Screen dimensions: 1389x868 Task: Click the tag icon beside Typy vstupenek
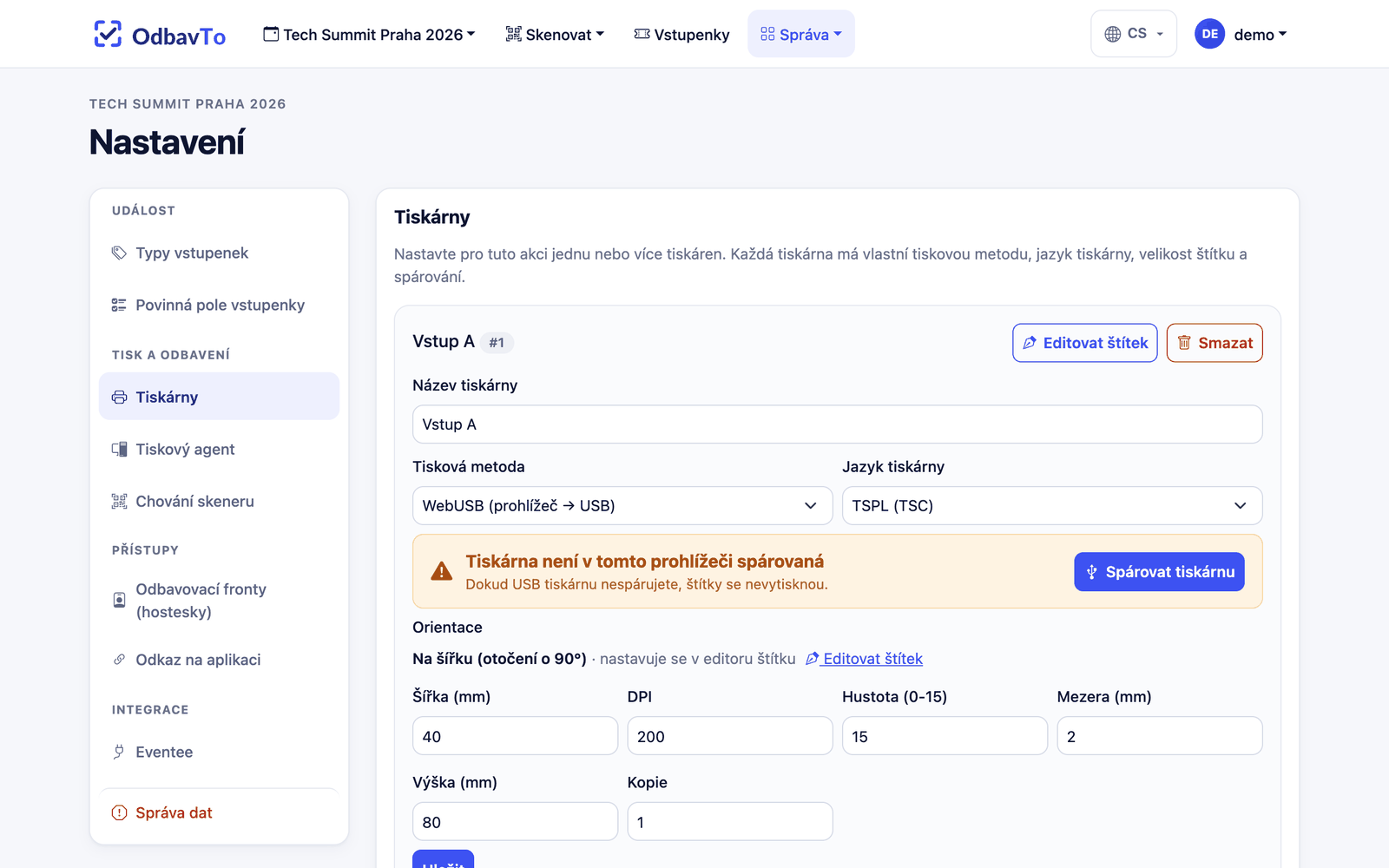click(x=119, y=253)
